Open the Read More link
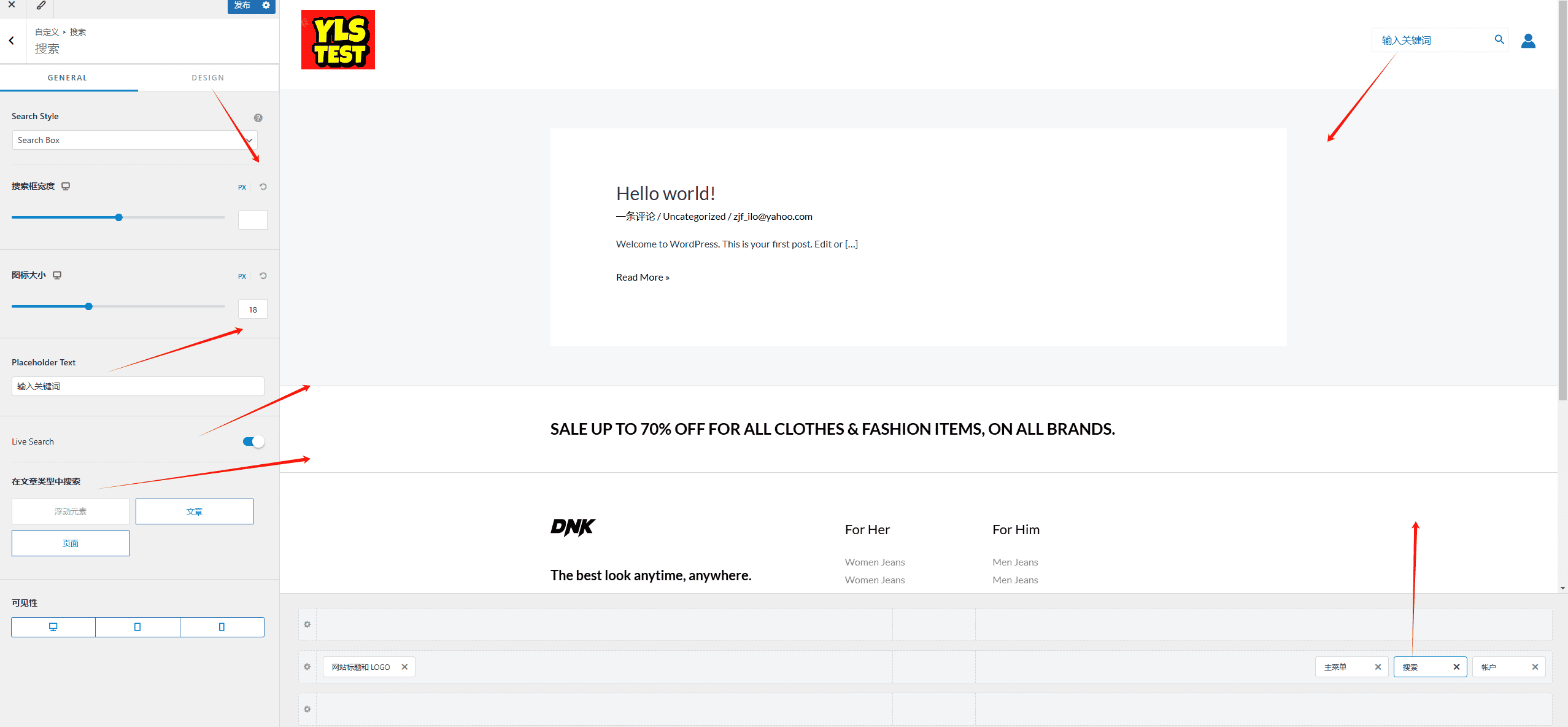 tap(643, 278)
